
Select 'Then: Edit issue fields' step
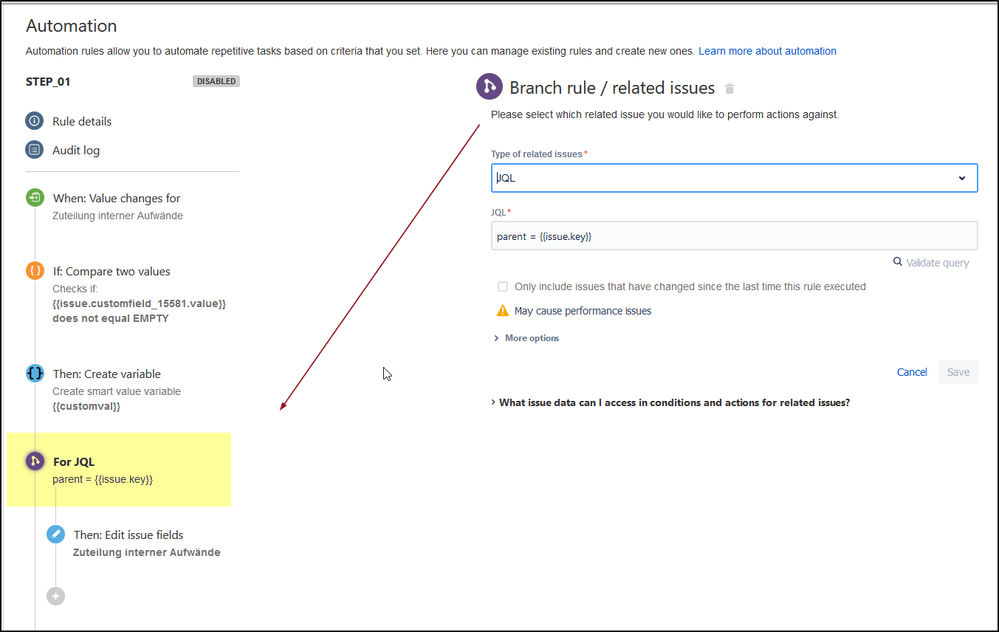click(128, 535)
